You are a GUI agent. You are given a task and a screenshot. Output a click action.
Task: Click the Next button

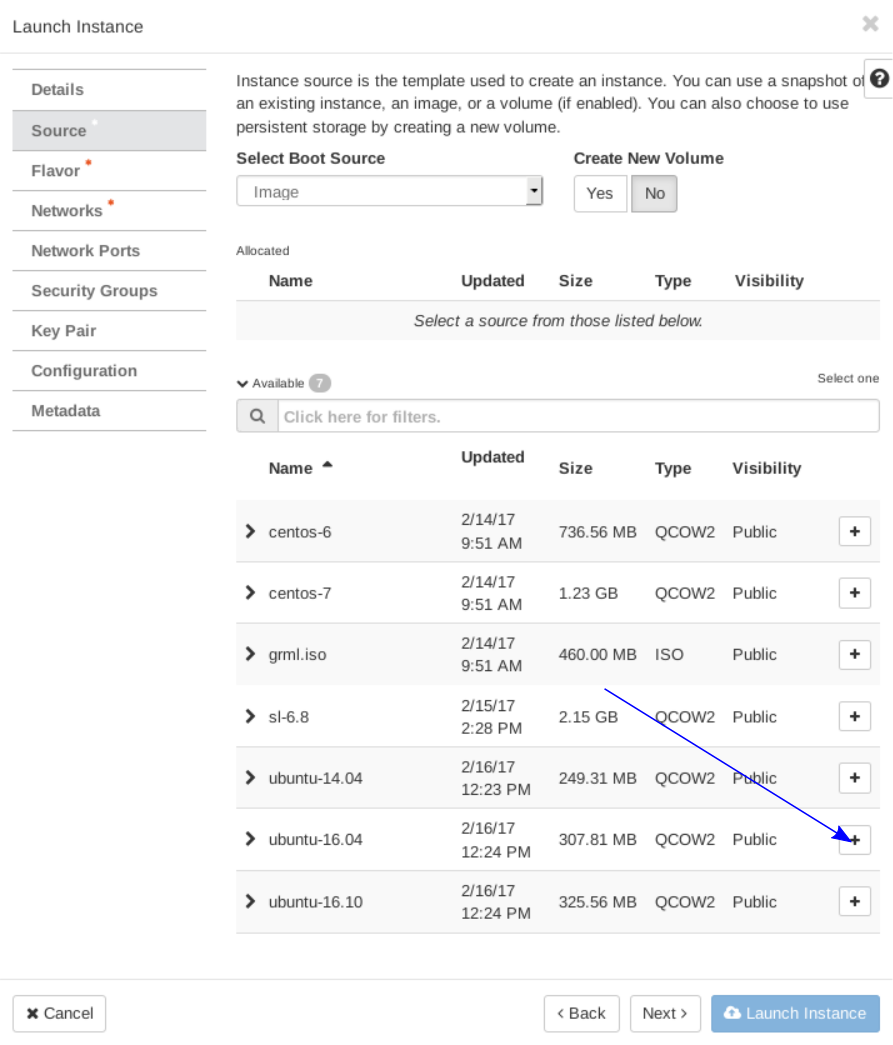point(665,1013)
